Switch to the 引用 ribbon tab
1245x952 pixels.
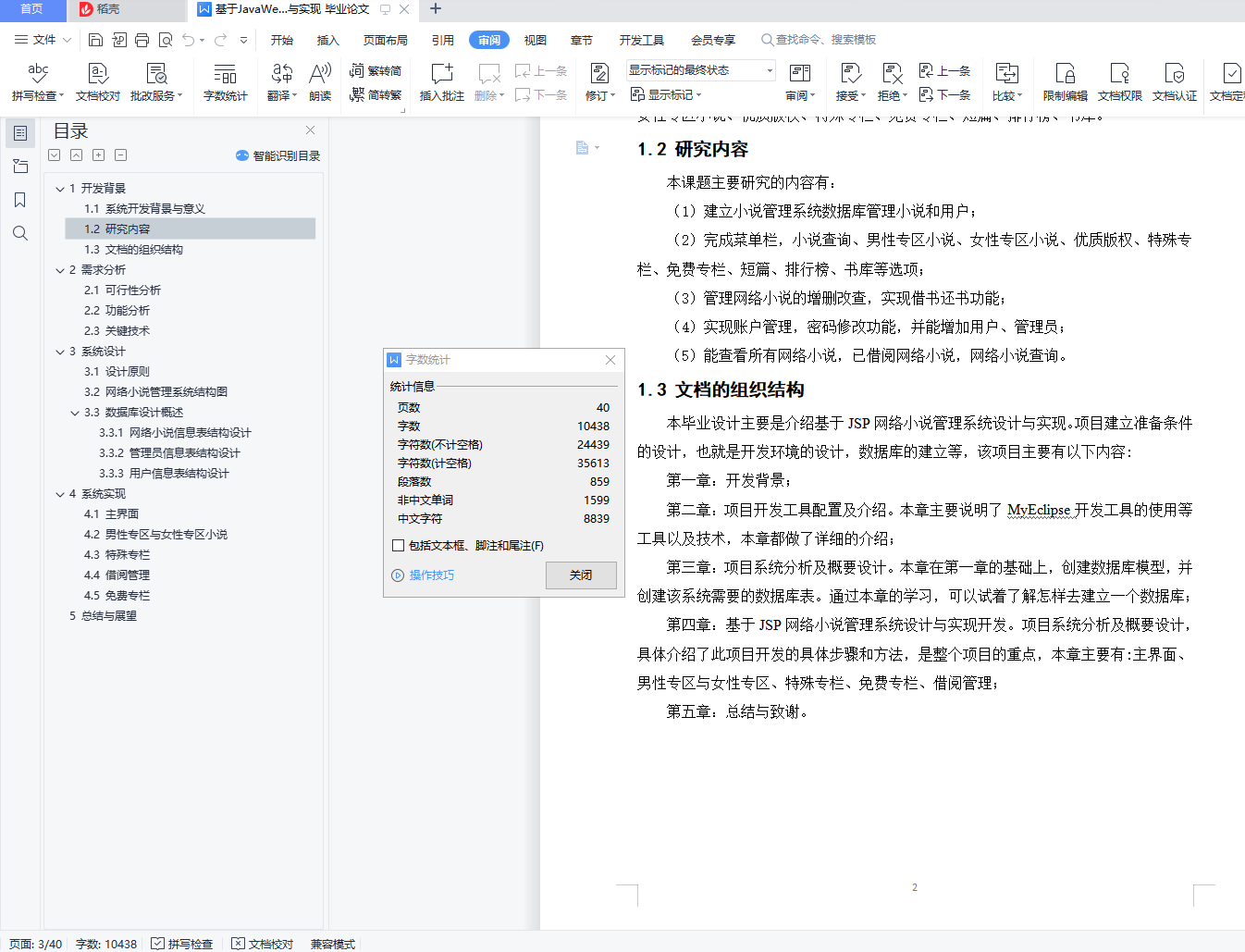point(443,40)
